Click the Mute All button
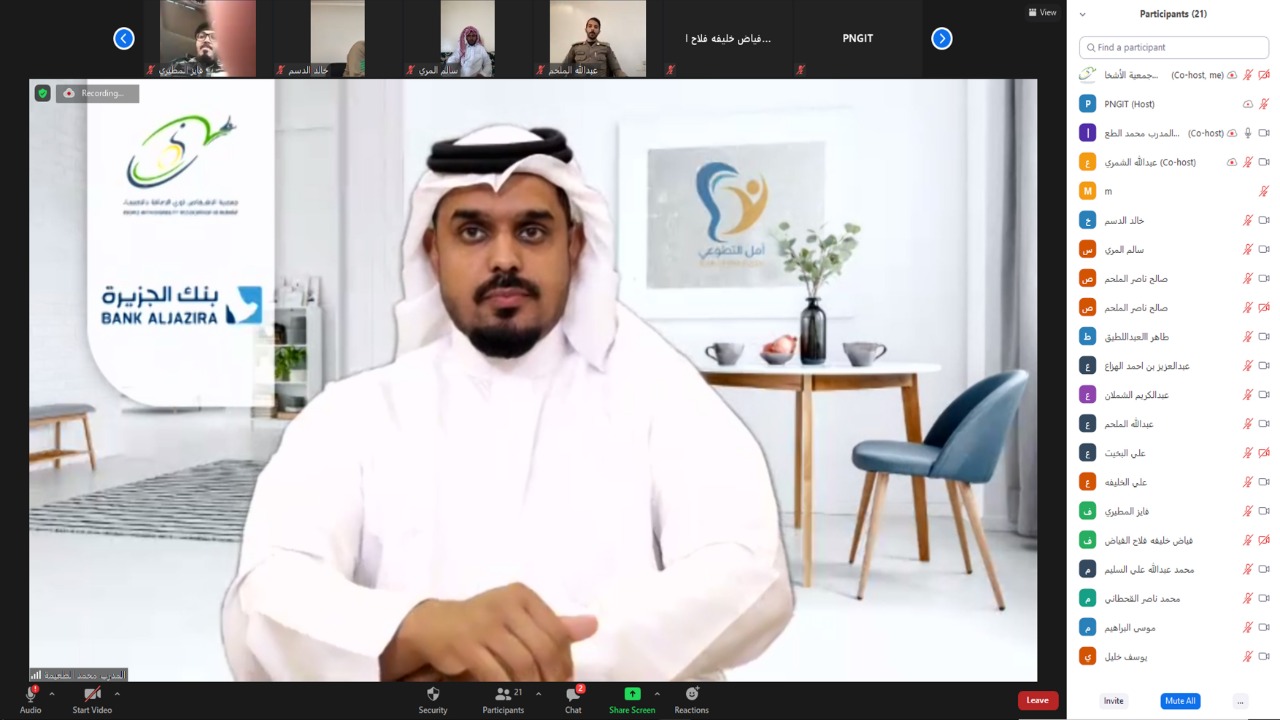This screenshot has width=1280, height=720. (x=1180, y=701)
